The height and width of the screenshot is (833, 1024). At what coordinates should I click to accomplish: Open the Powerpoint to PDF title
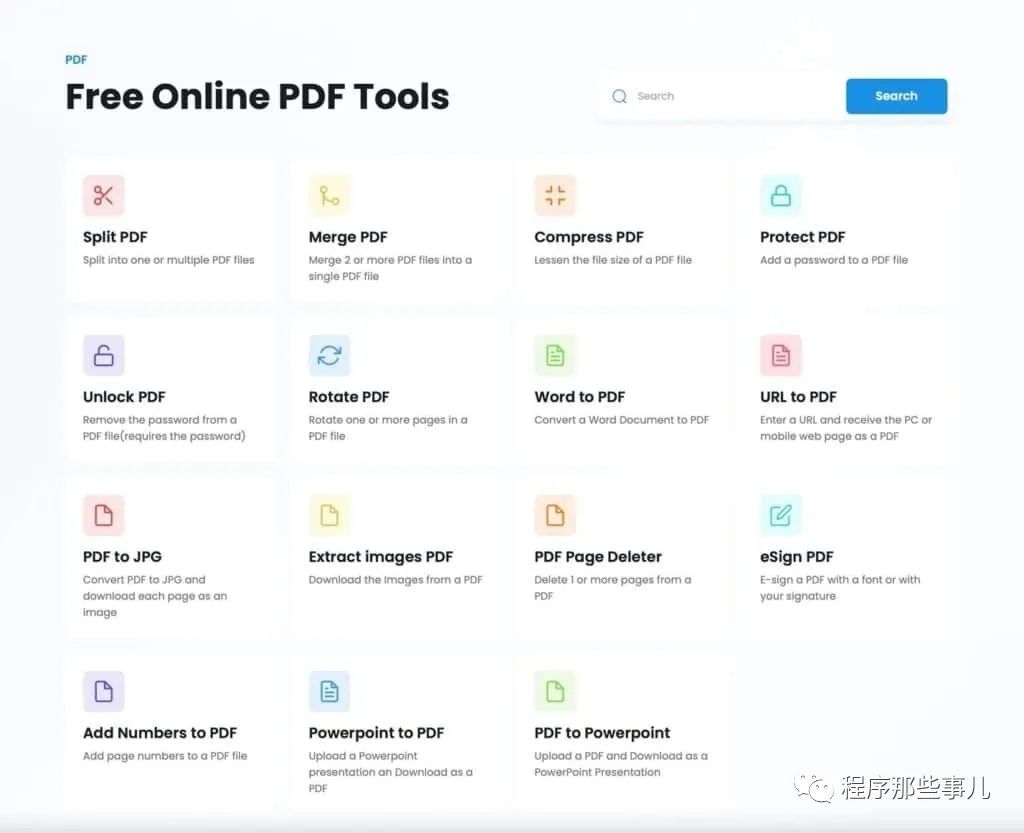(x=376, y=733)
